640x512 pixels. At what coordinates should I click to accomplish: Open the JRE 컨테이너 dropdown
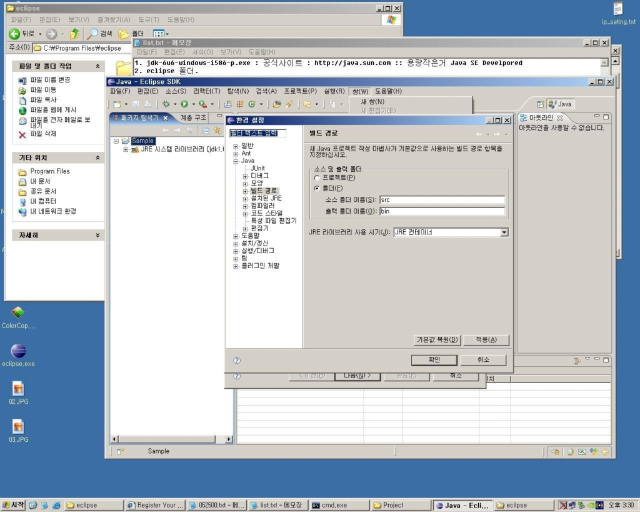point(504,232)
